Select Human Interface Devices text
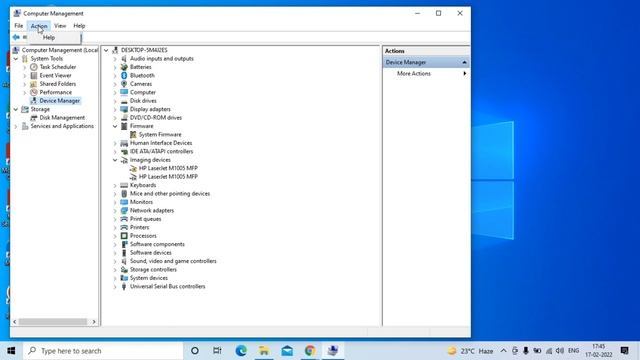The image size is (640, 360). pos(161,143)
